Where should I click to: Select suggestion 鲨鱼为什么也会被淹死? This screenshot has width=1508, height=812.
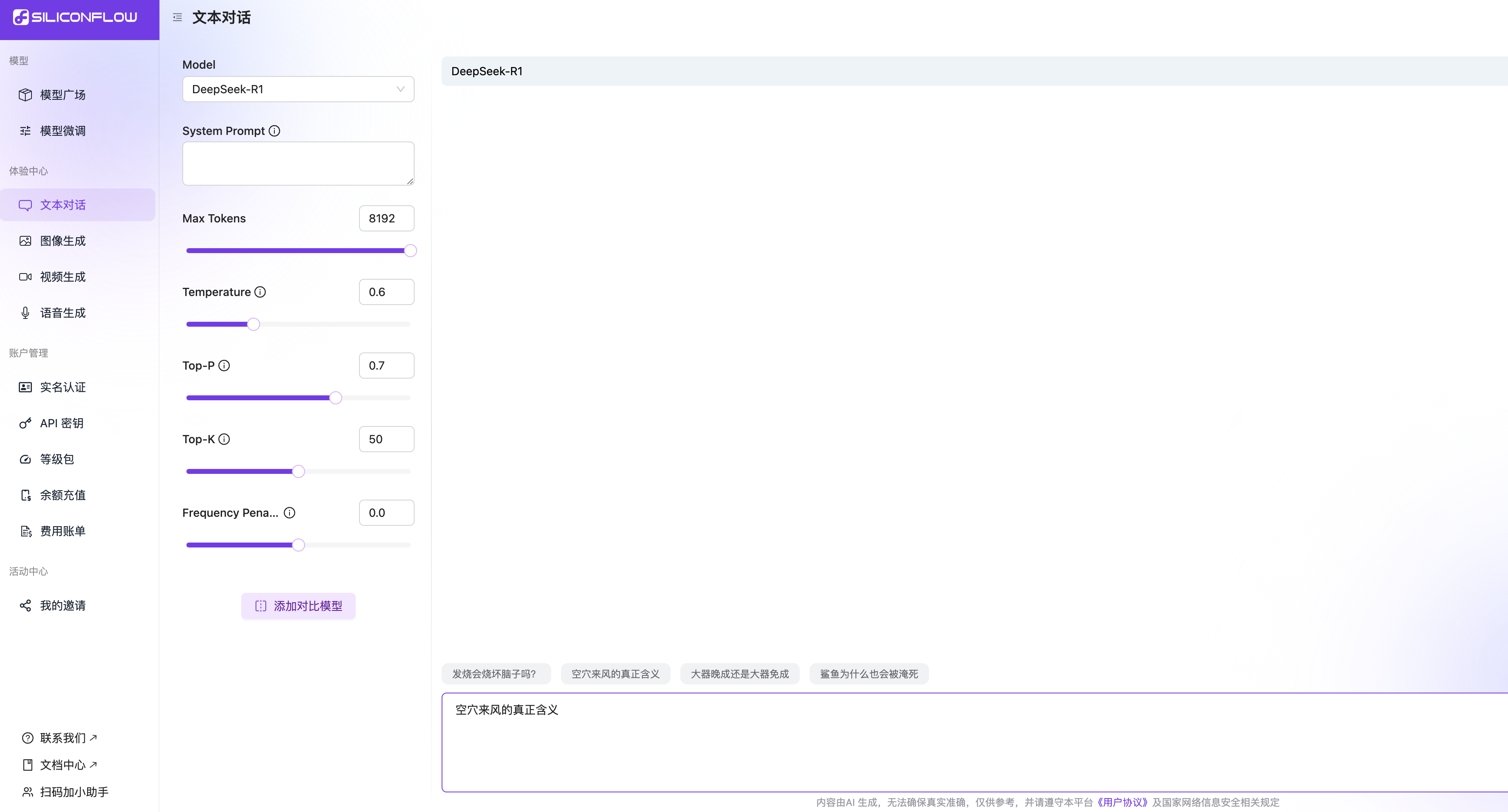point(869,674)
